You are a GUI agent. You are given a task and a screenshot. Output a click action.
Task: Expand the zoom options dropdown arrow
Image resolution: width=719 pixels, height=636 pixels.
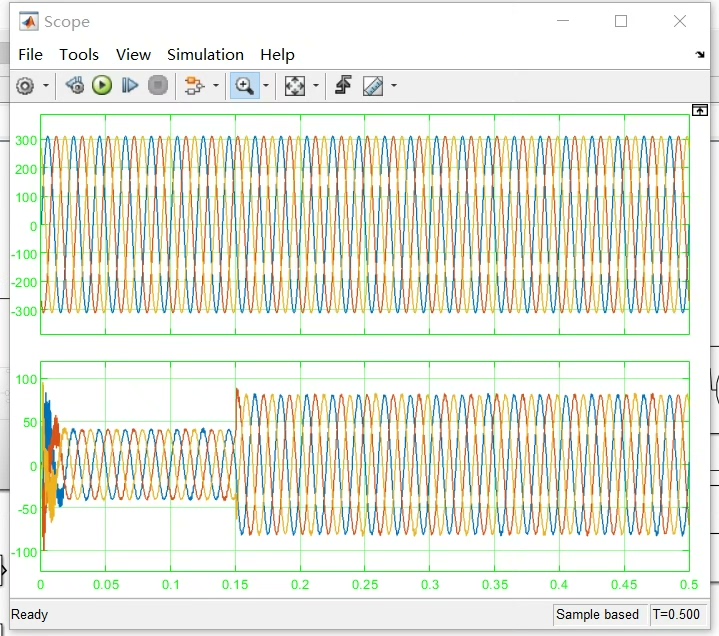pos(266,86)
